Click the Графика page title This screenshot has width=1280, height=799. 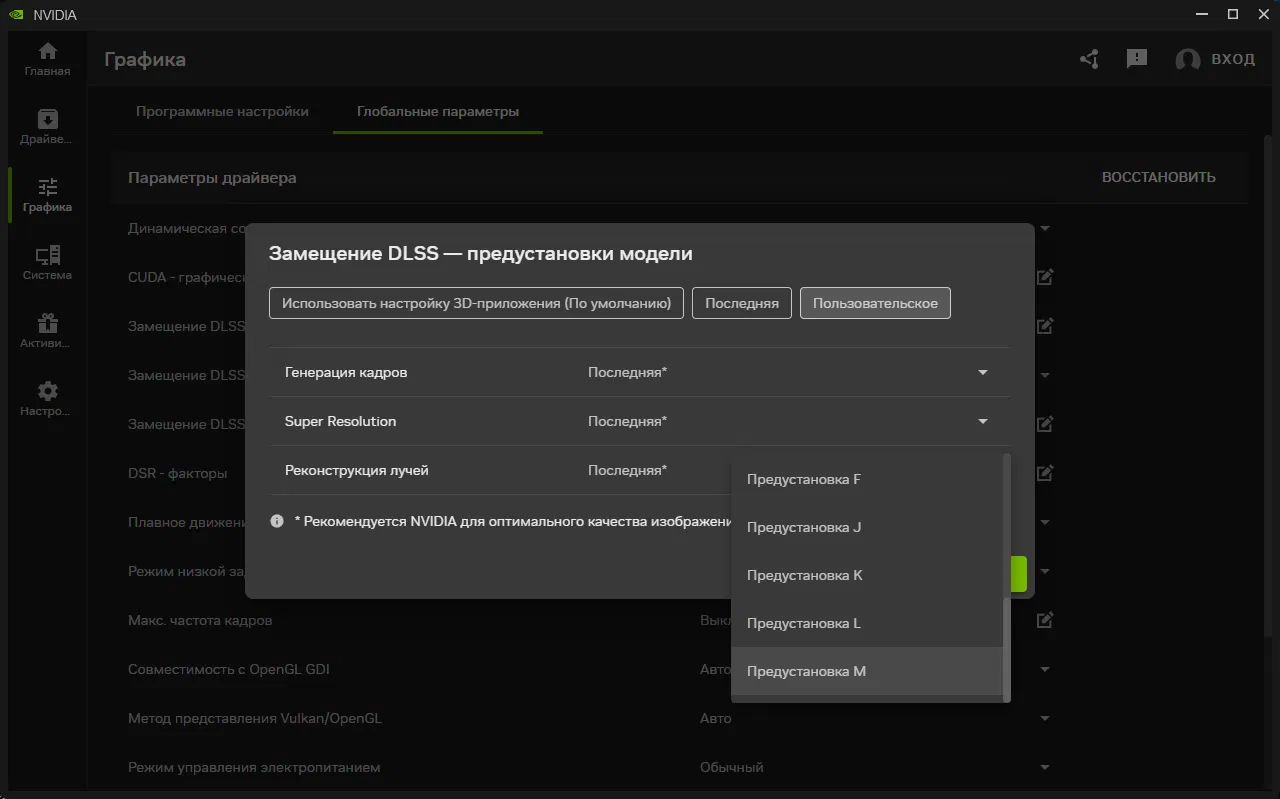145,59
